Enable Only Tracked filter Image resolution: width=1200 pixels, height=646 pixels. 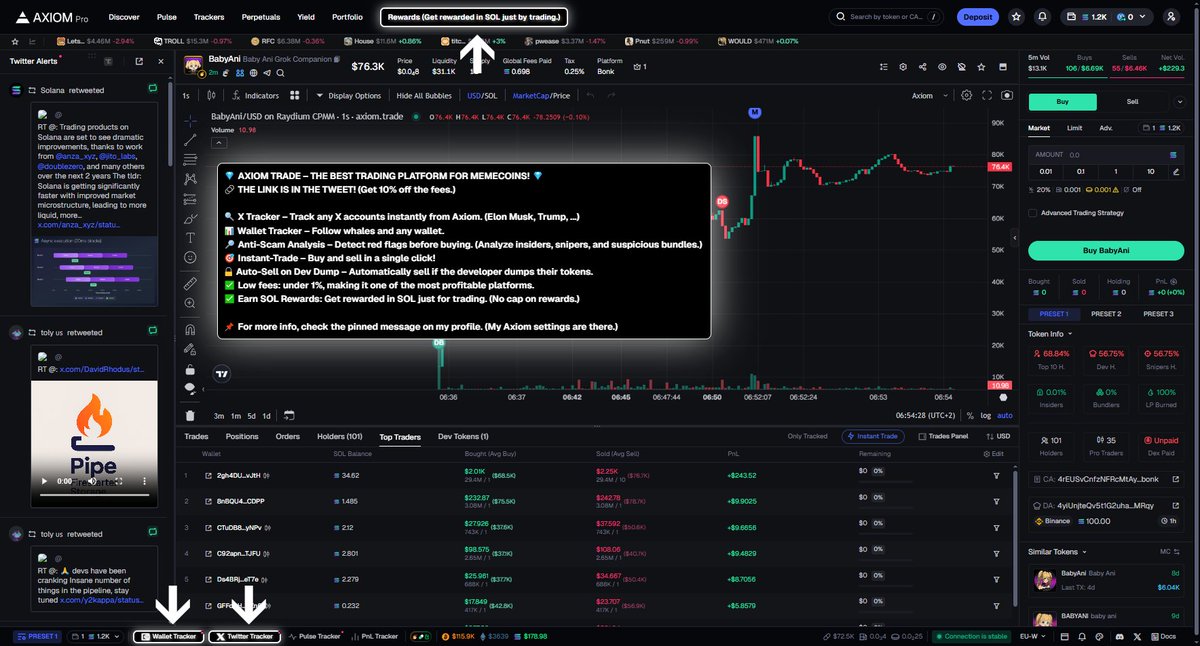tap(807, 436)
